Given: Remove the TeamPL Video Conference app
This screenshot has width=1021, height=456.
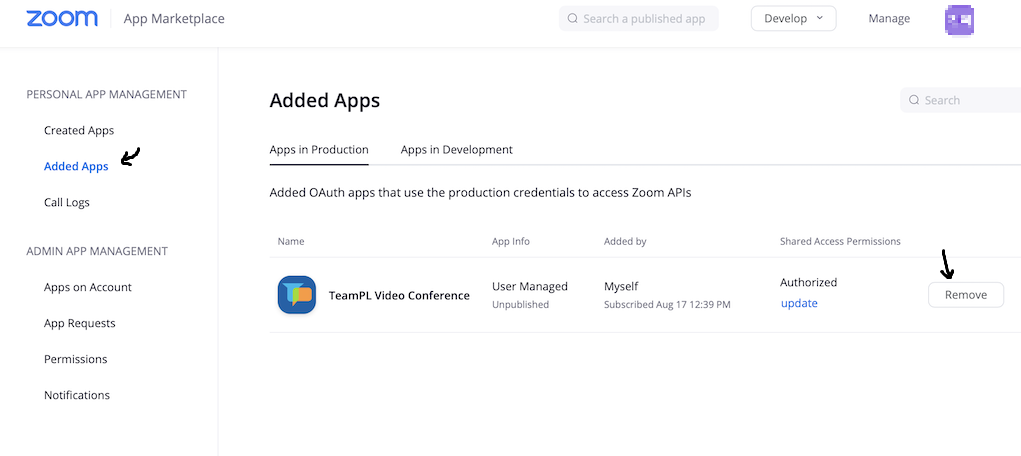Looking at the screenshot, I should pos(966,295).
